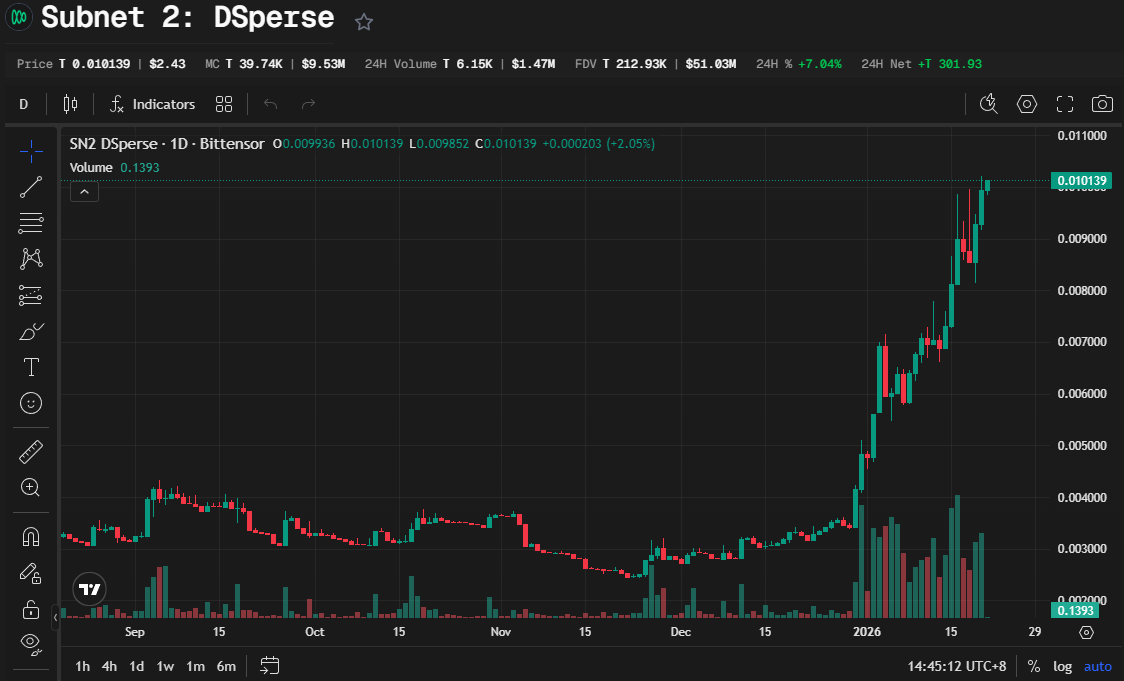
Task: Open the D interval dropdown
Action: point(23,103)
